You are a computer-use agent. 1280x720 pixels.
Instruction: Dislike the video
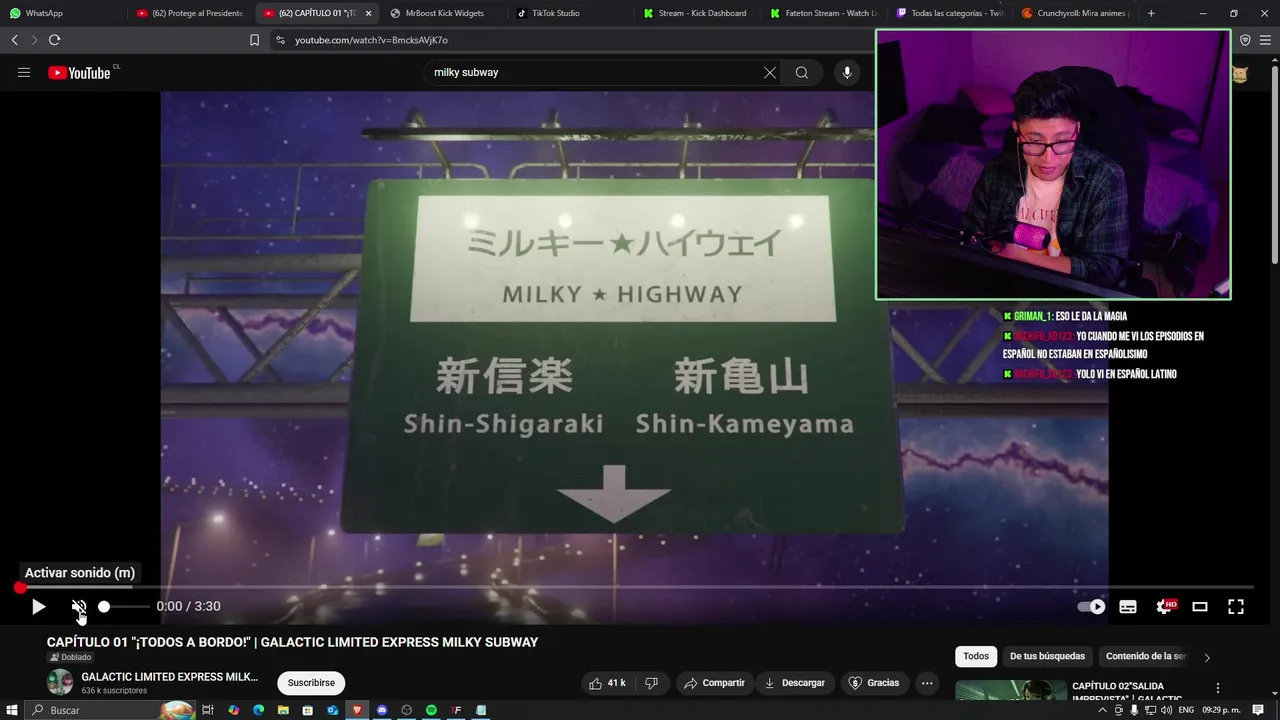click(x=652, y=683)
